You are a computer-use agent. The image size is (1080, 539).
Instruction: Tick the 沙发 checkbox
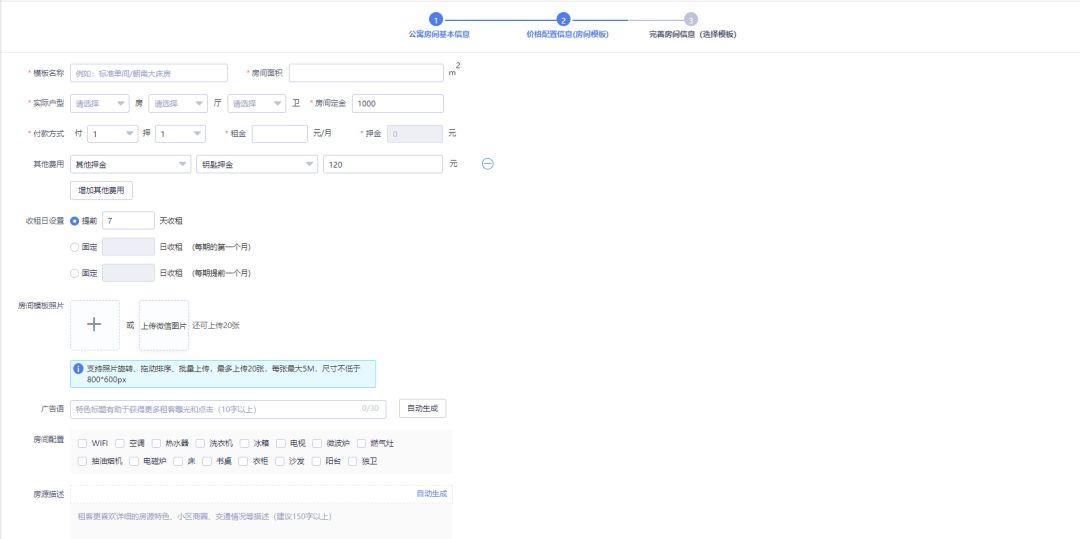pyautogui.click(x=280, y=461)
